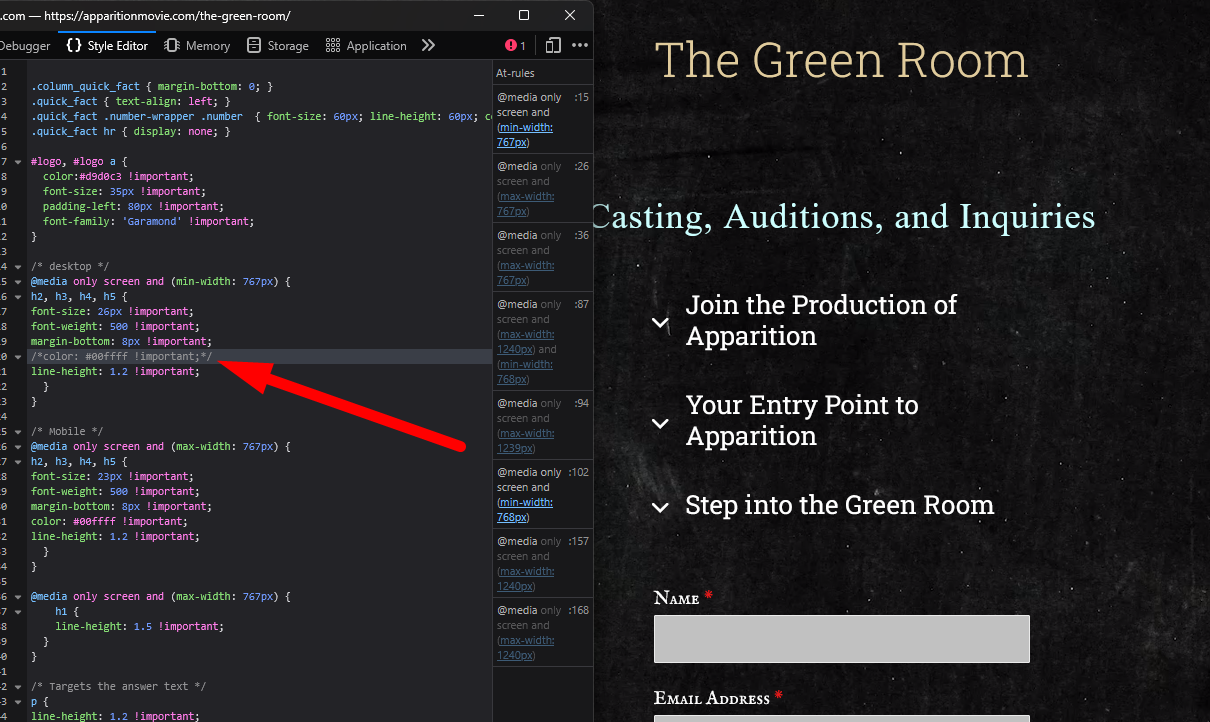Switch to the Storage panel
This screenshot has width=1210, height=722.
[x=287, y=46]
